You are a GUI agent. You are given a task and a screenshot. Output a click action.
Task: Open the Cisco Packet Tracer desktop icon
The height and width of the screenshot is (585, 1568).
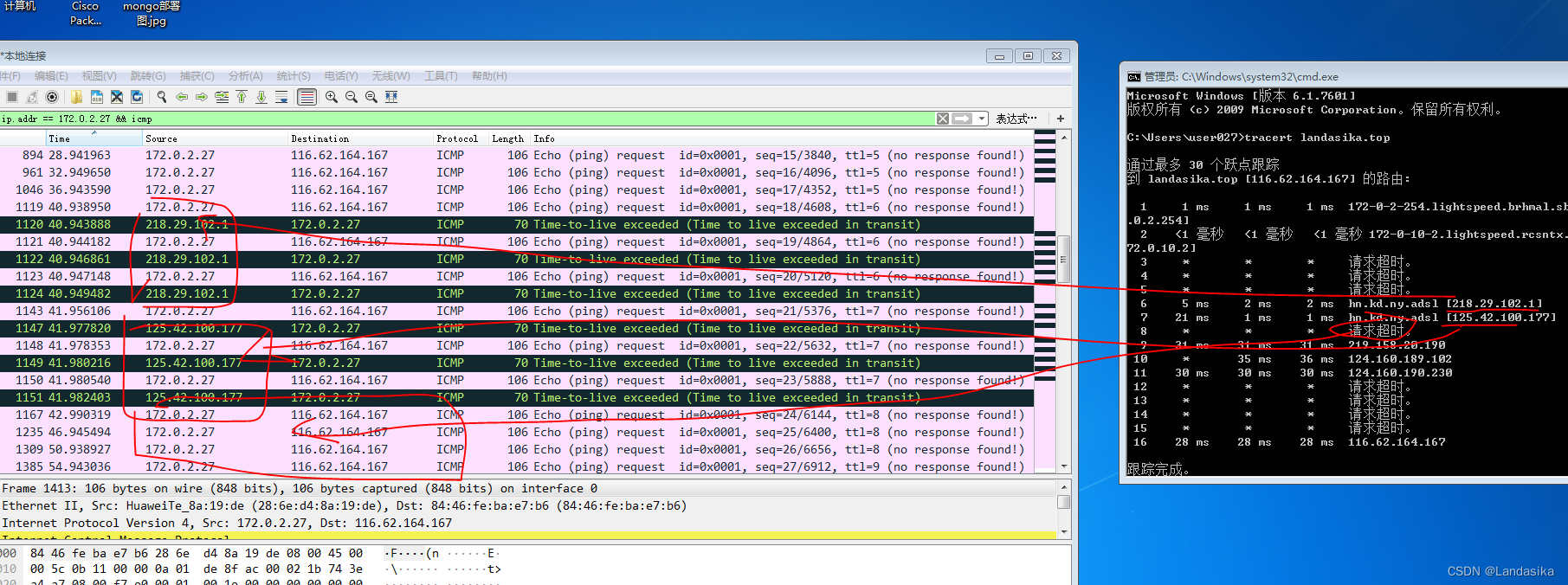[x=85, y=14]
